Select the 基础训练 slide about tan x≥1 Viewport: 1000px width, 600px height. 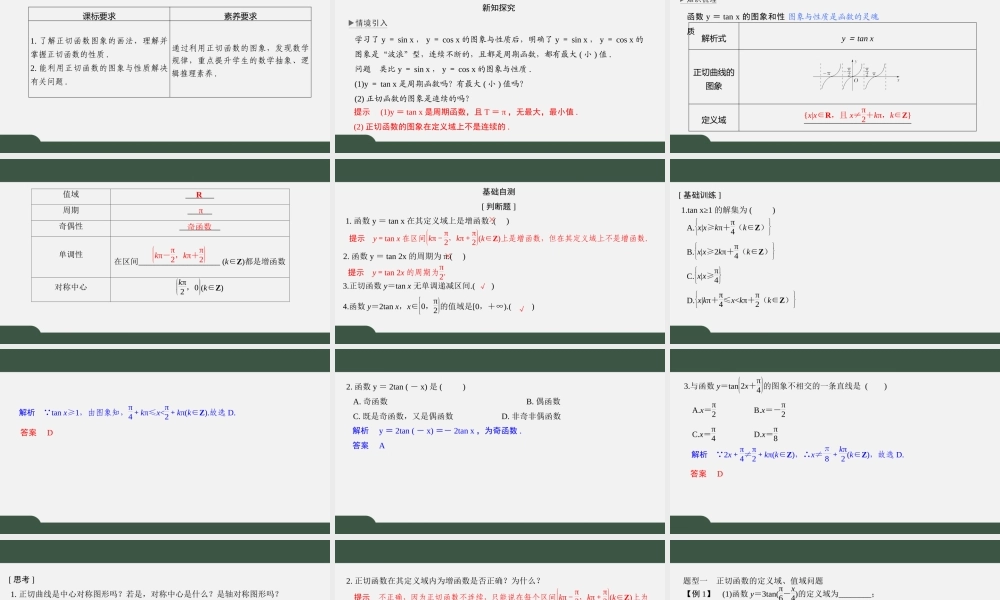click(x=834, y=255)
